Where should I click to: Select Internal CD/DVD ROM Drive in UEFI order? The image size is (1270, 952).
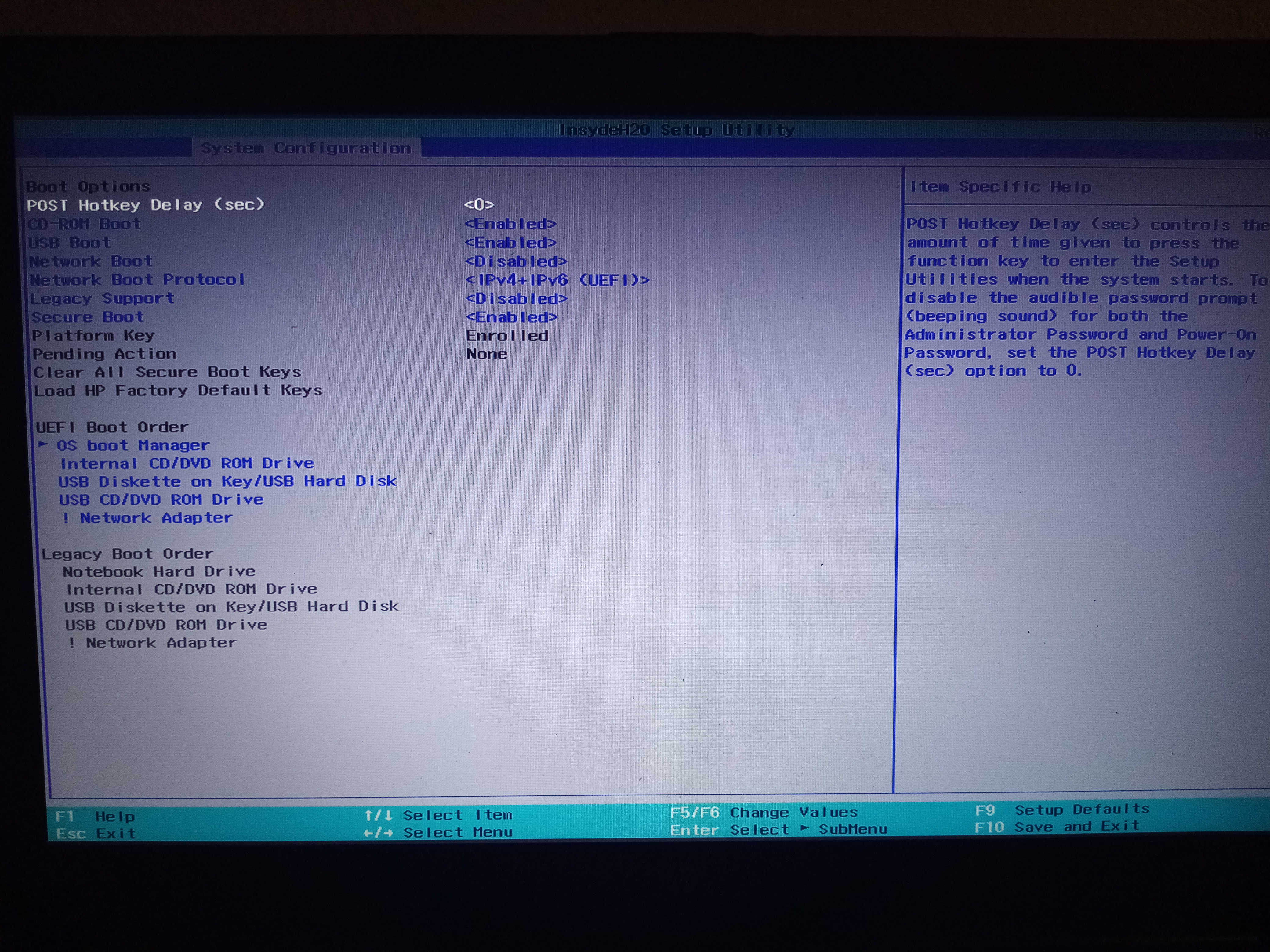click(187, 463)
